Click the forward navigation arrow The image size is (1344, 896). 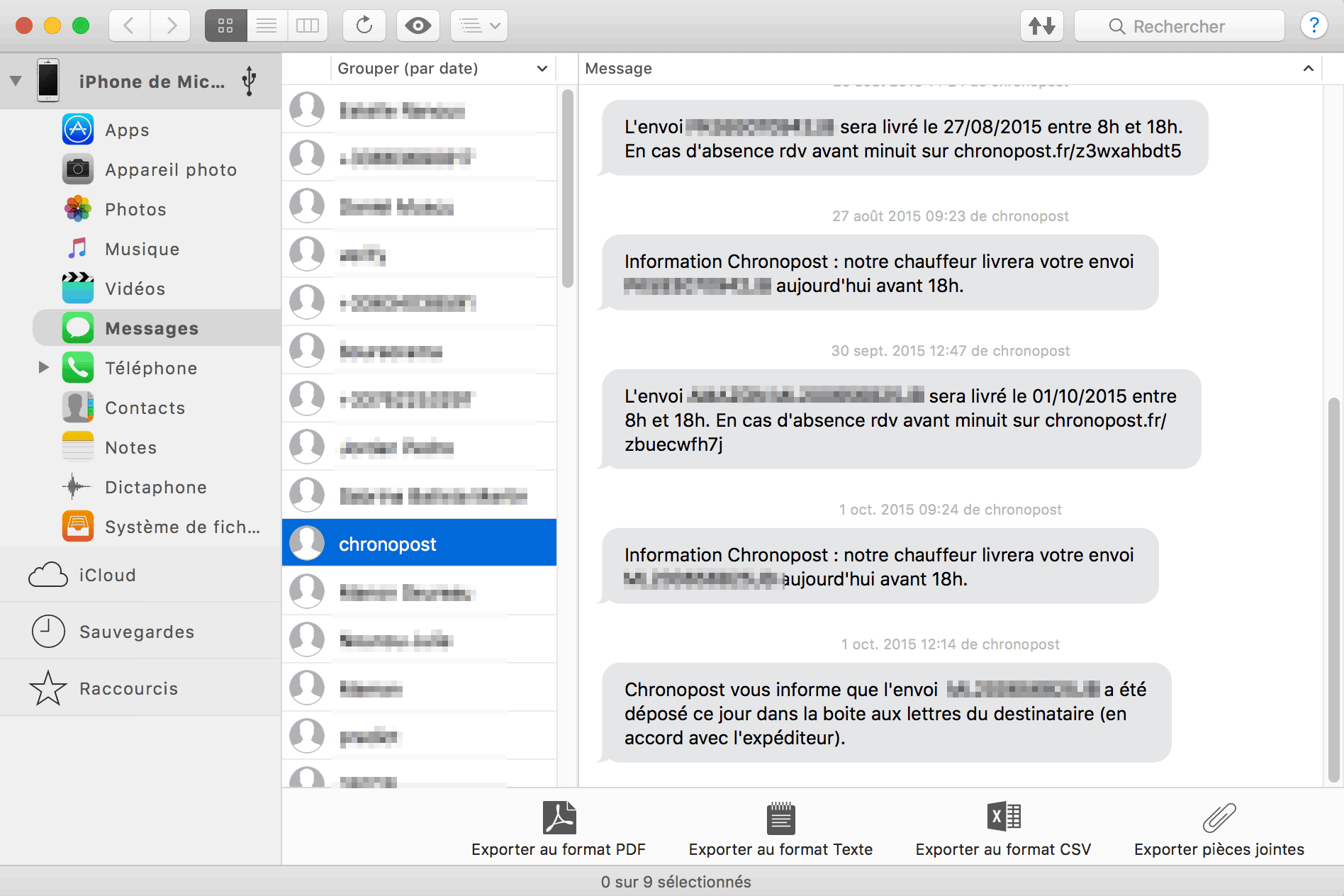[x=171, y=26]
